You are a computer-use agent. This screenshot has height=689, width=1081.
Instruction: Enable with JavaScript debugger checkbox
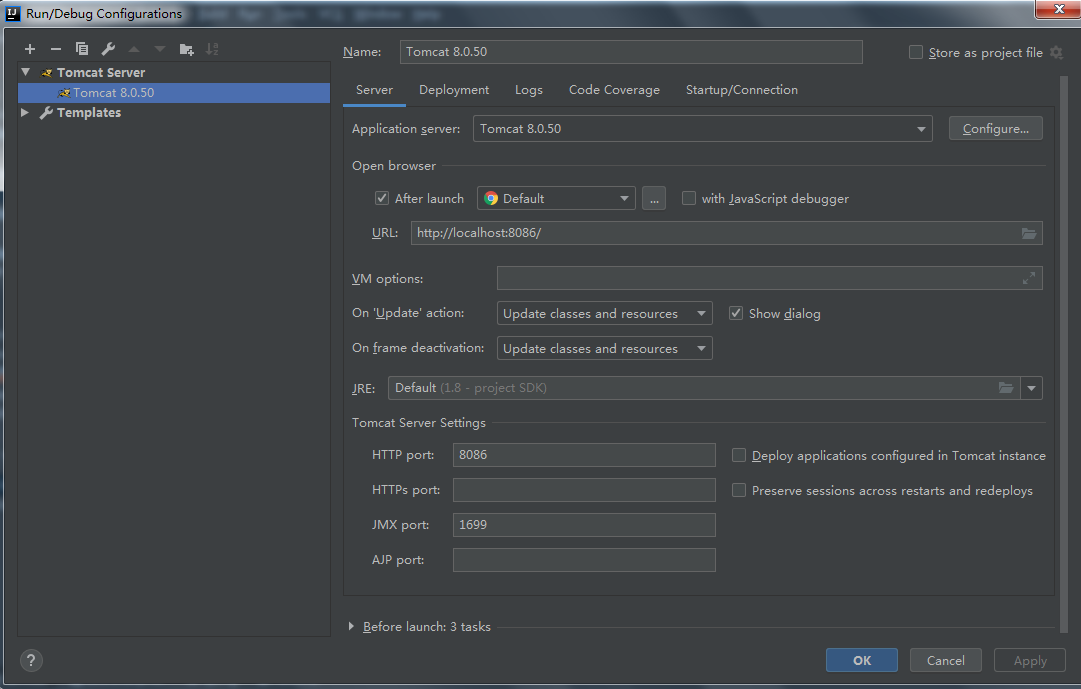(x=689, y=199)
